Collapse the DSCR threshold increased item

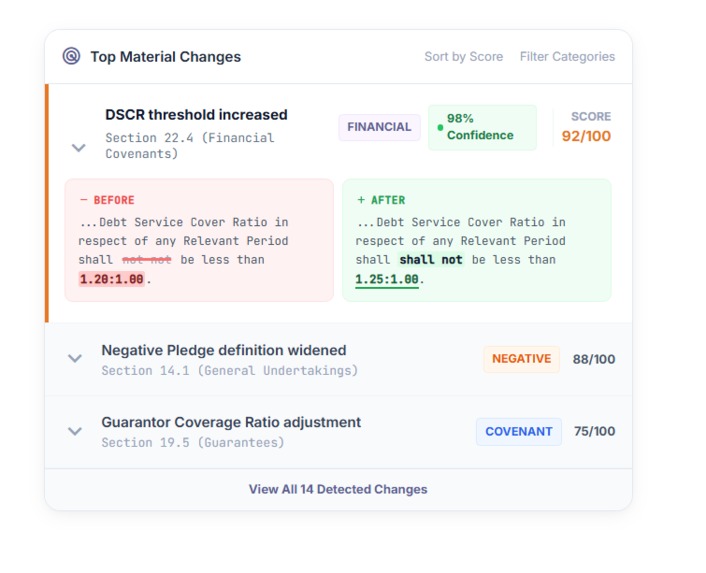click(79, 148)
